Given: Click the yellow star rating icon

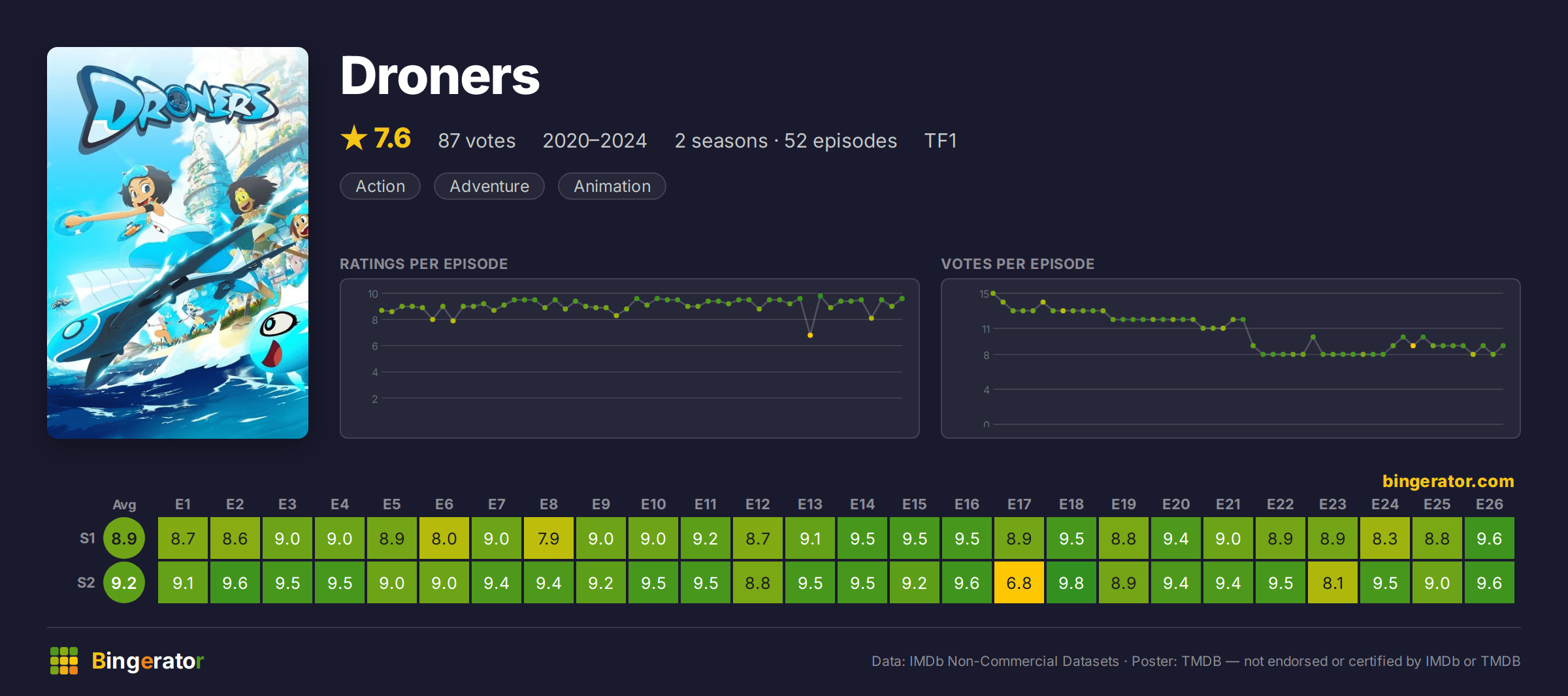Looking at the screenshot, I should pos(354,138).
